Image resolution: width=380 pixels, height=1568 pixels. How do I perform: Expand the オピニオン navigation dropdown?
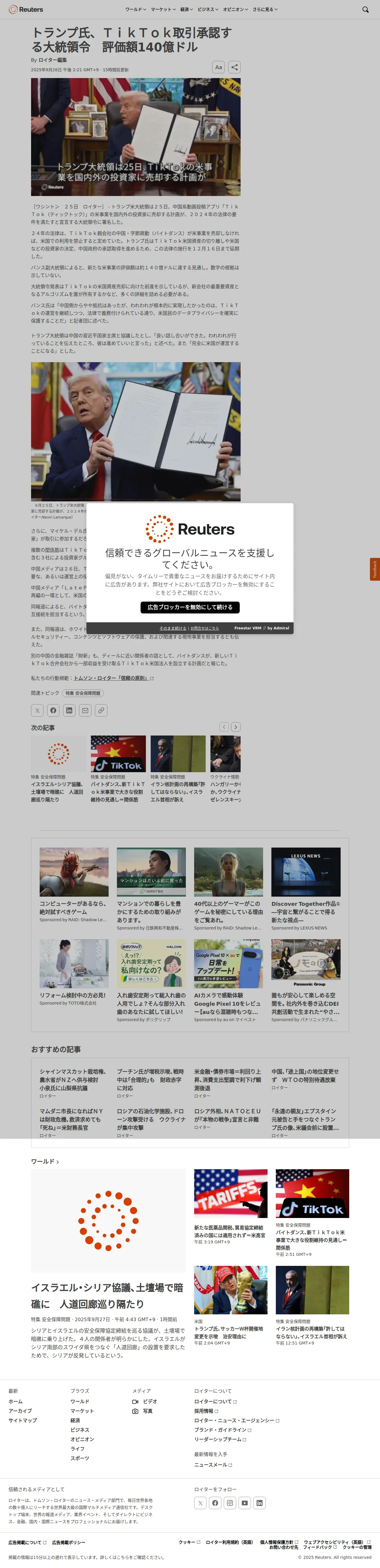point(236,10)
